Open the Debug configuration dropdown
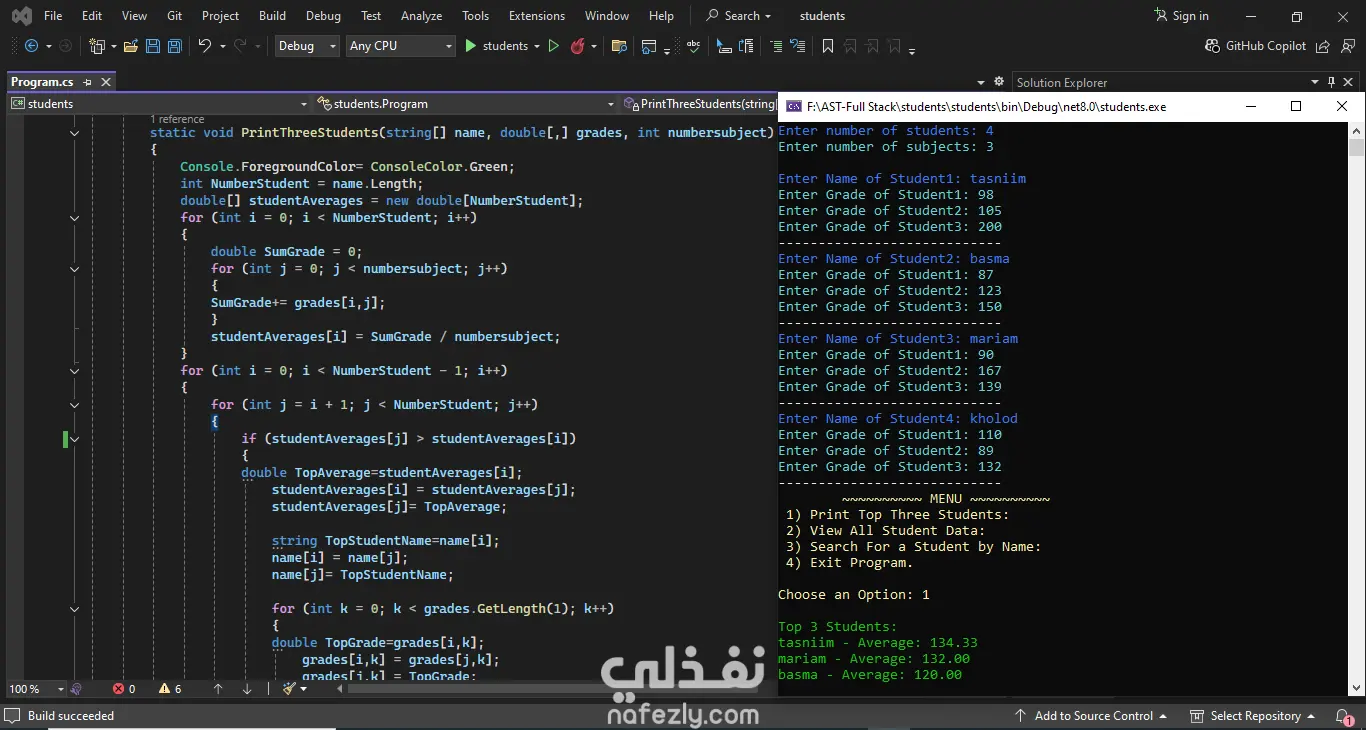This screenshot has width=1366, height=730. point(307,46)
